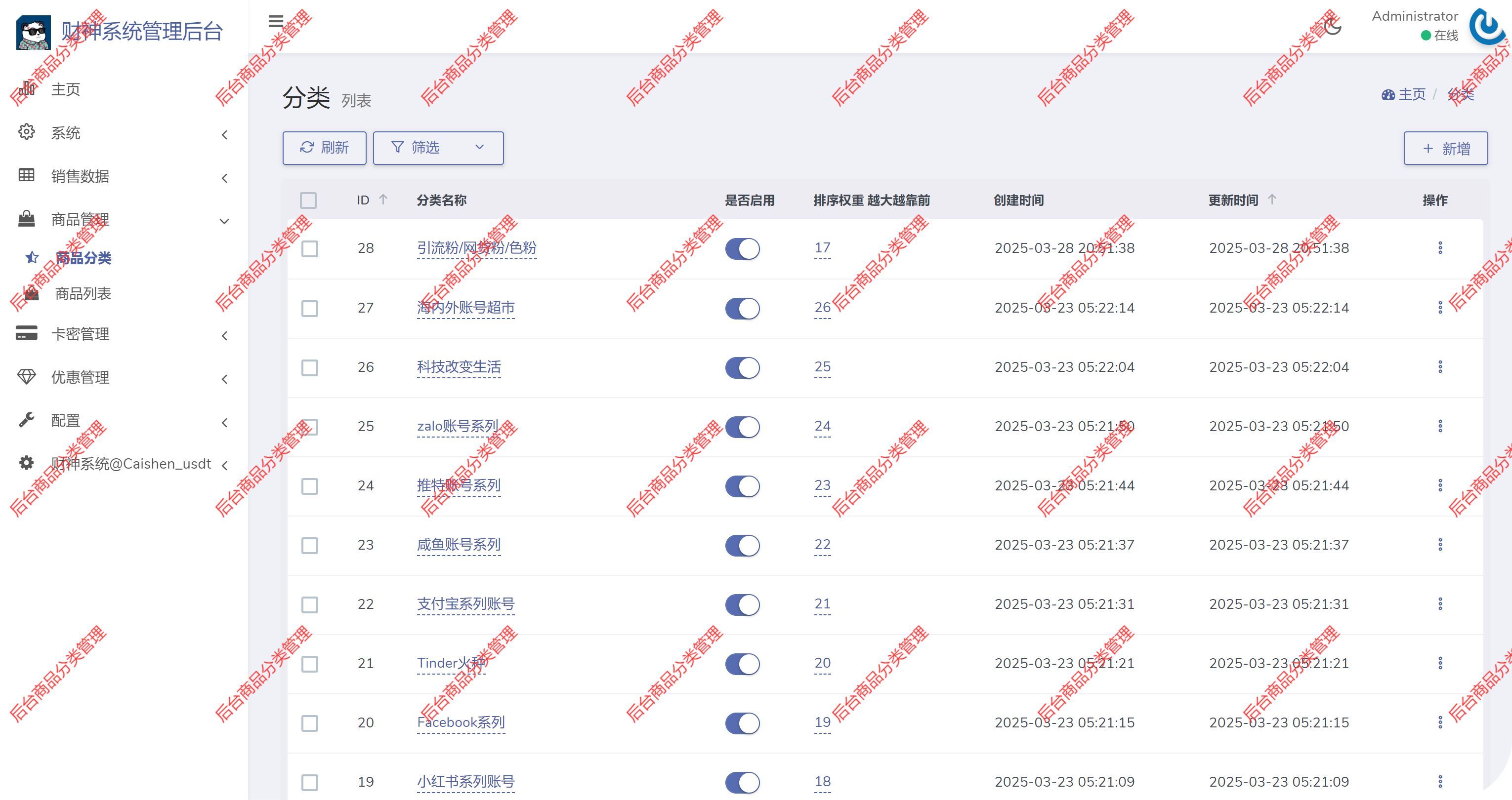Open 商品列表 from the sidebar

(83, 294)
